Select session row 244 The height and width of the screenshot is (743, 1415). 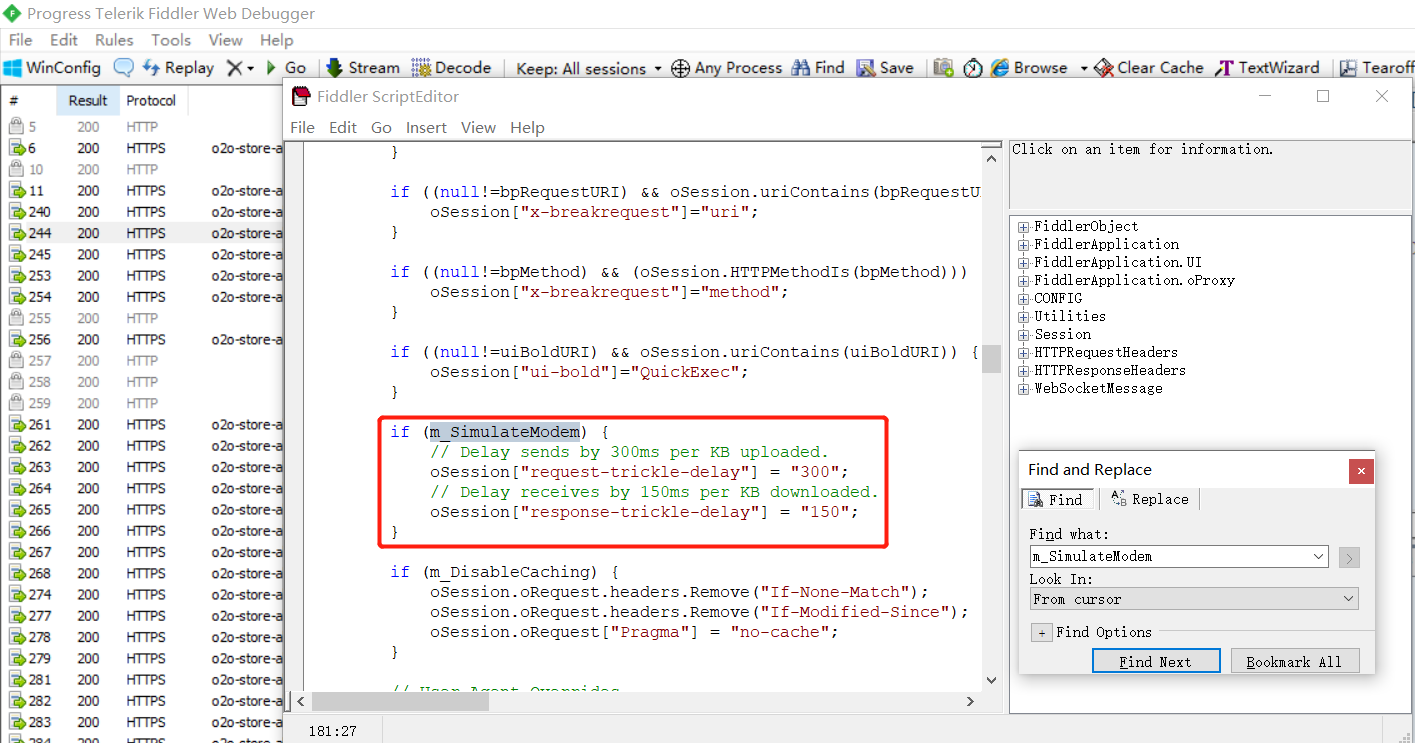(x=142, y=233)
